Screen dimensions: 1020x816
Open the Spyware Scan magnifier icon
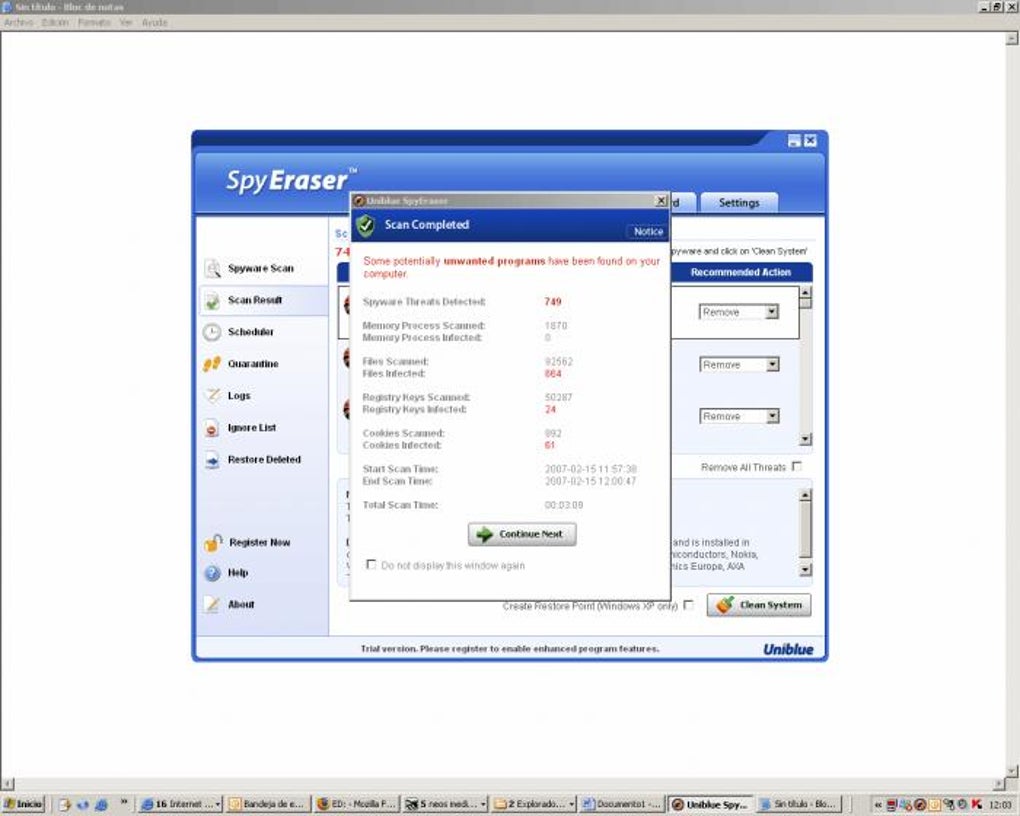212,268
